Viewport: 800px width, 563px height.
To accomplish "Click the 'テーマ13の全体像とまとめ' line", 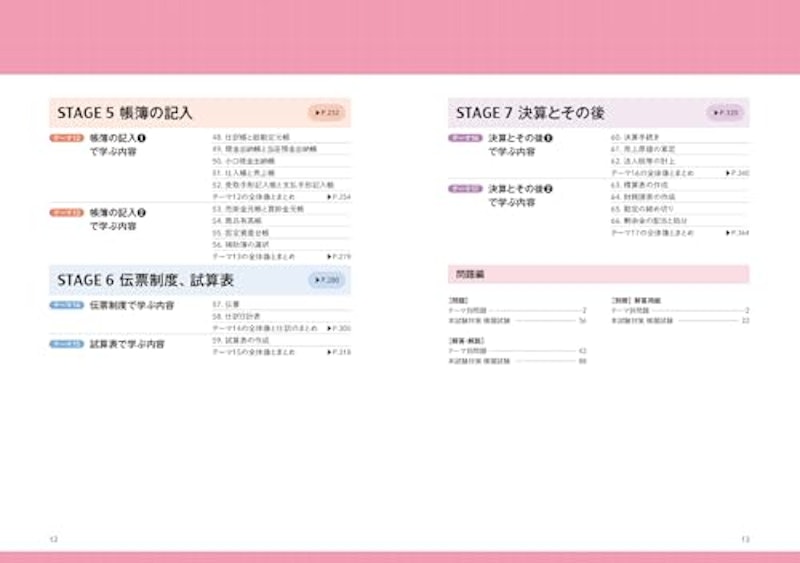I will coord(281,256).
